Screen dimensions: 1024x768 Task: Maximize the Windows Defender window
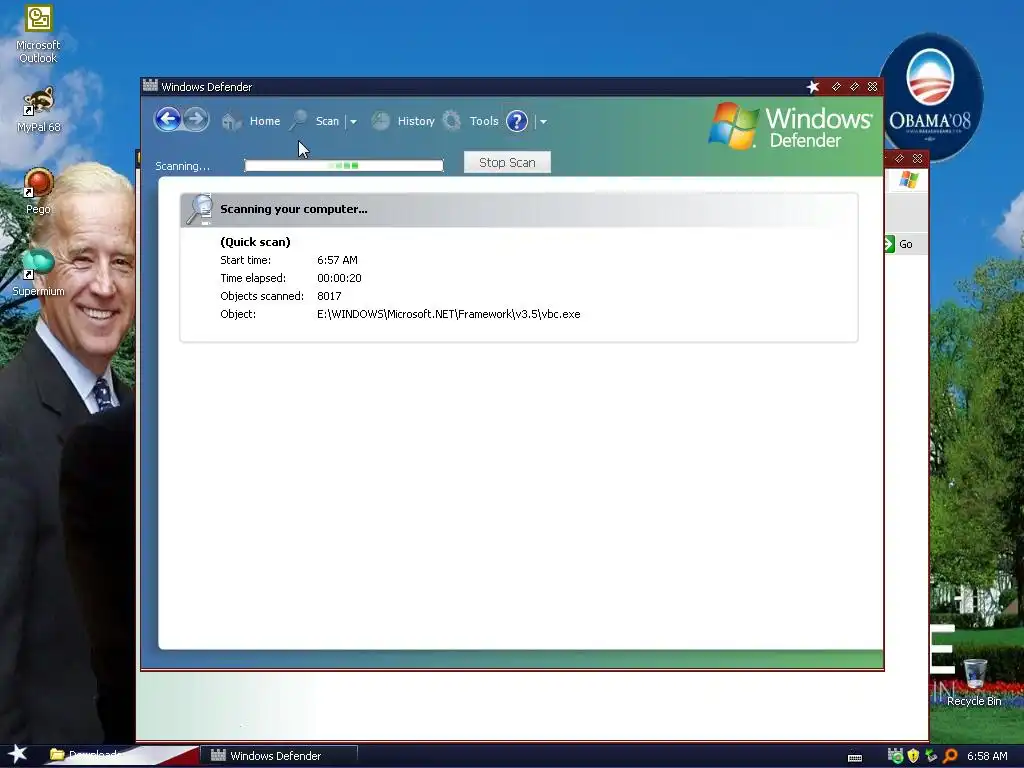(854, 86)
